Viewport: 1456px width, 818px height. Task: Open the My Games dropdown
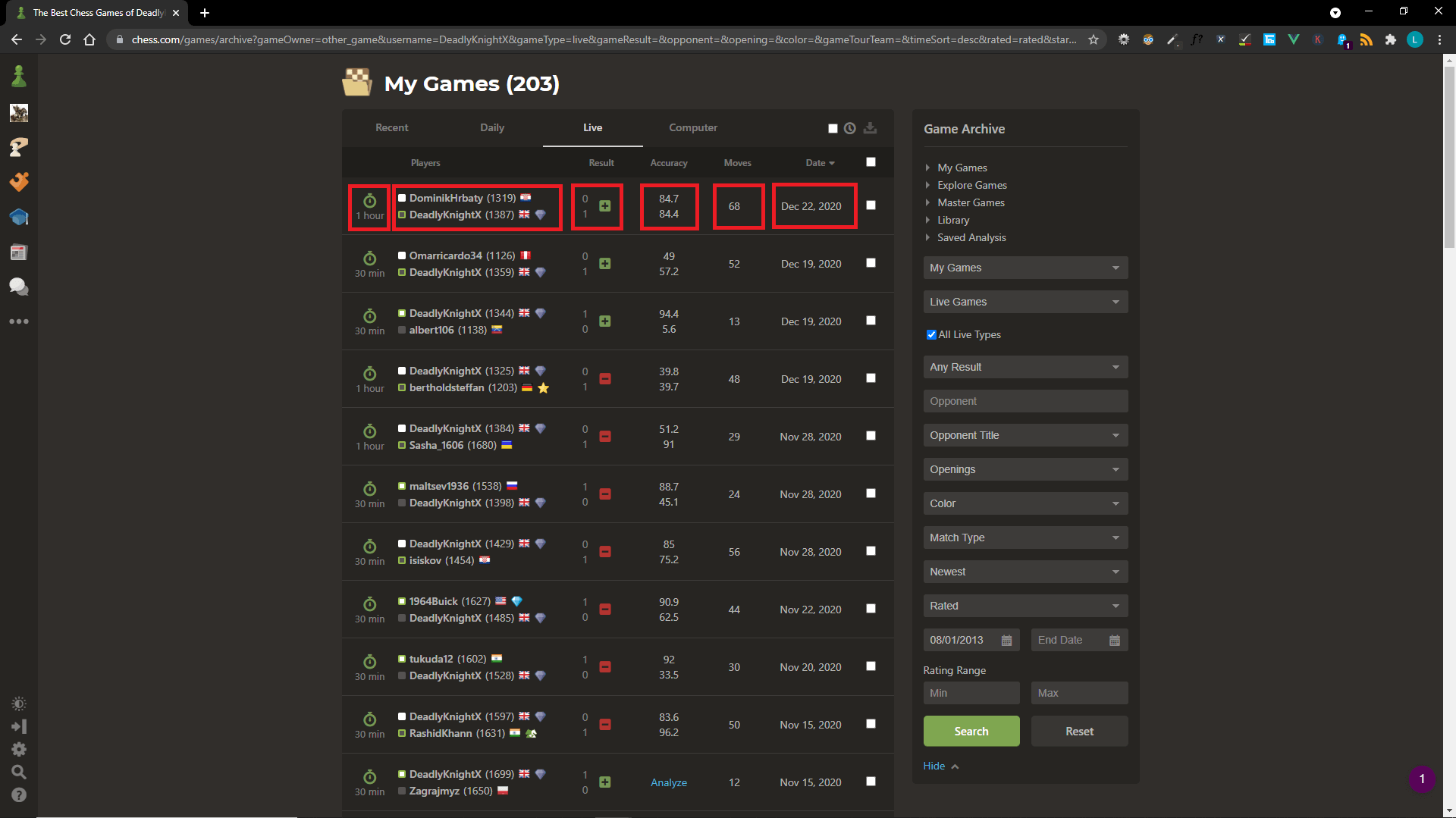tap(1025, 268)
